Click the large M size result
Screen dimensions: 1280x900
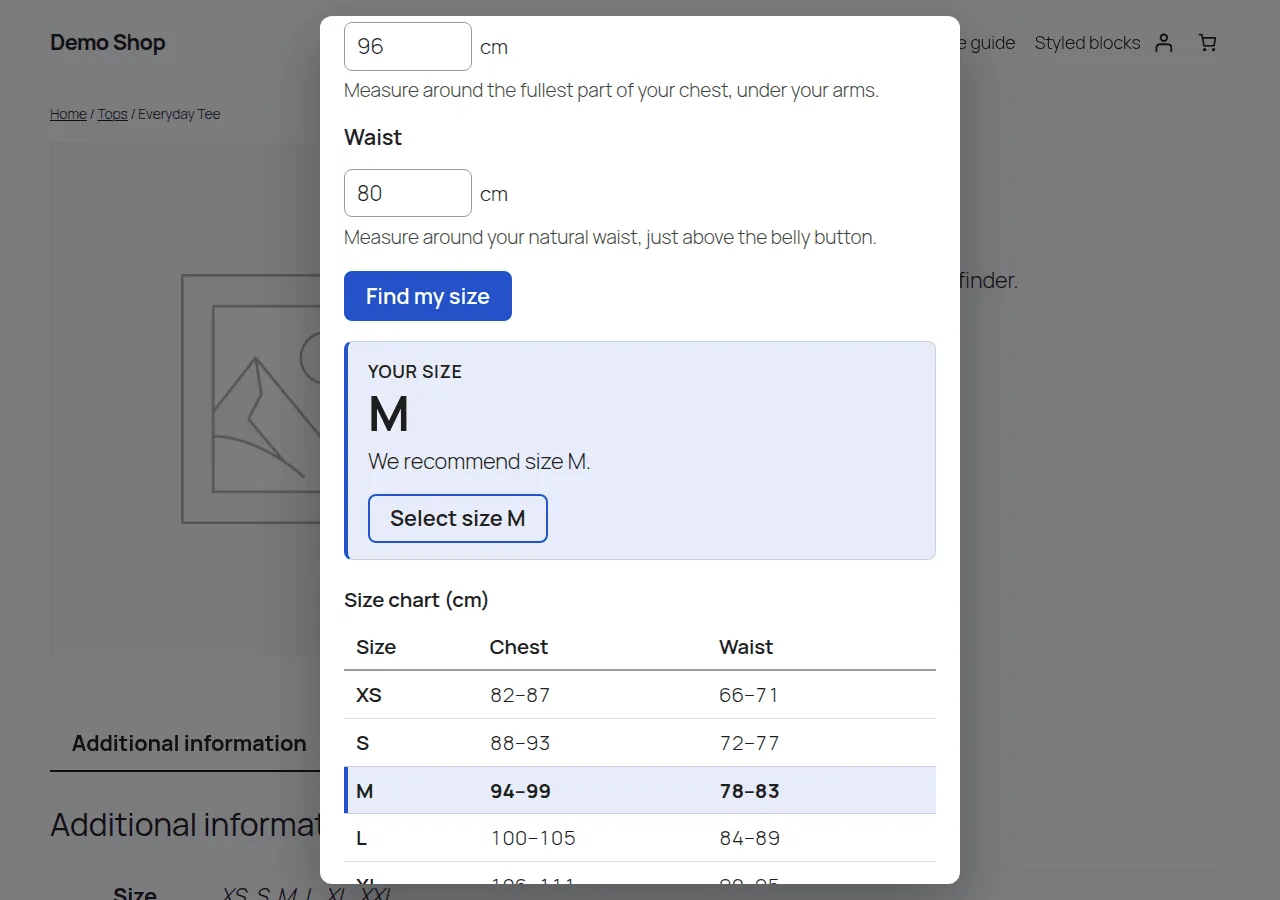[x=389, y=414]
